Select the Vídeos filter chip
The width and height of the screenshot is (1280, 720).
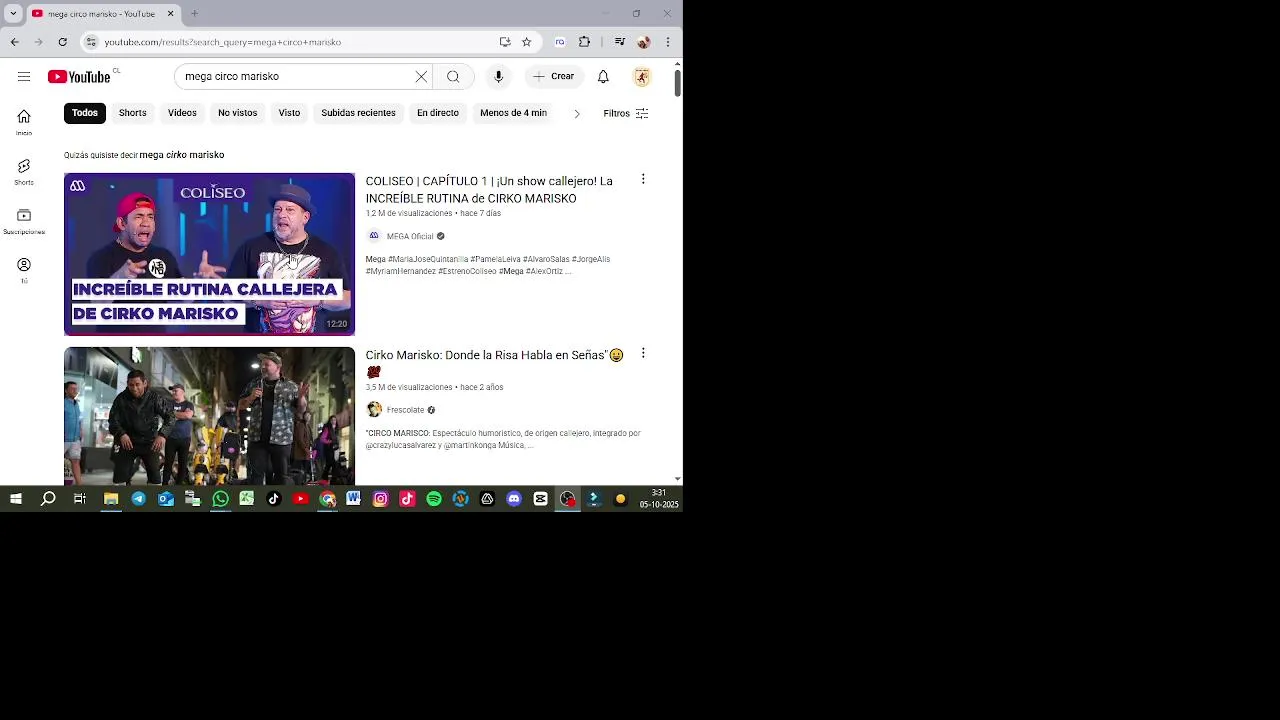pos(182,113)
